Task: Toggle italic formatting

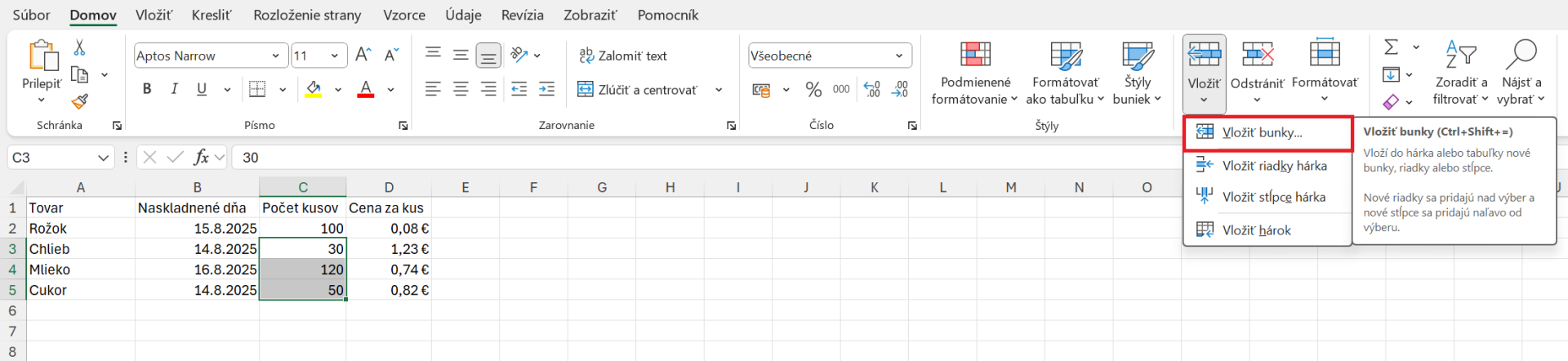Action: (174, 89)
